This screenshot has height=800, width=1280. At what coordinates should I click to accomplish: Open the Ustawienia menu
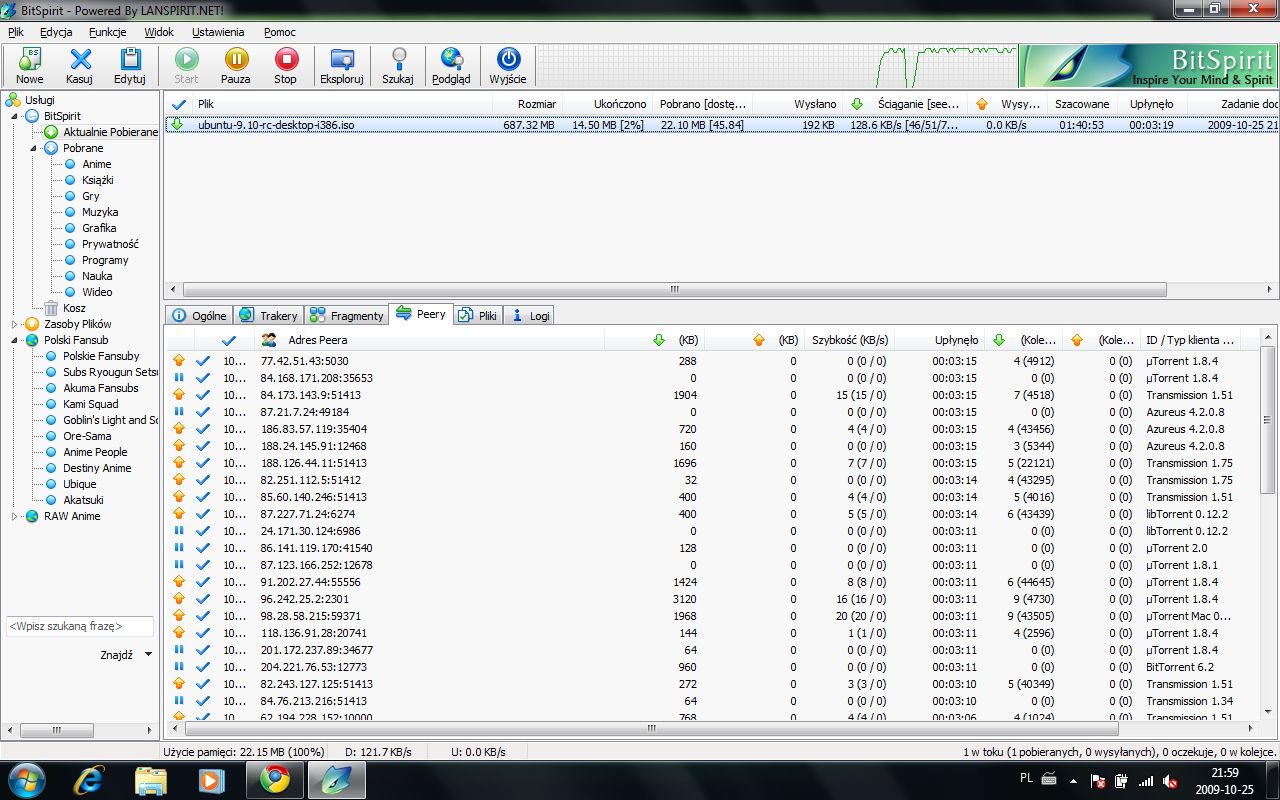click(218, 32)
